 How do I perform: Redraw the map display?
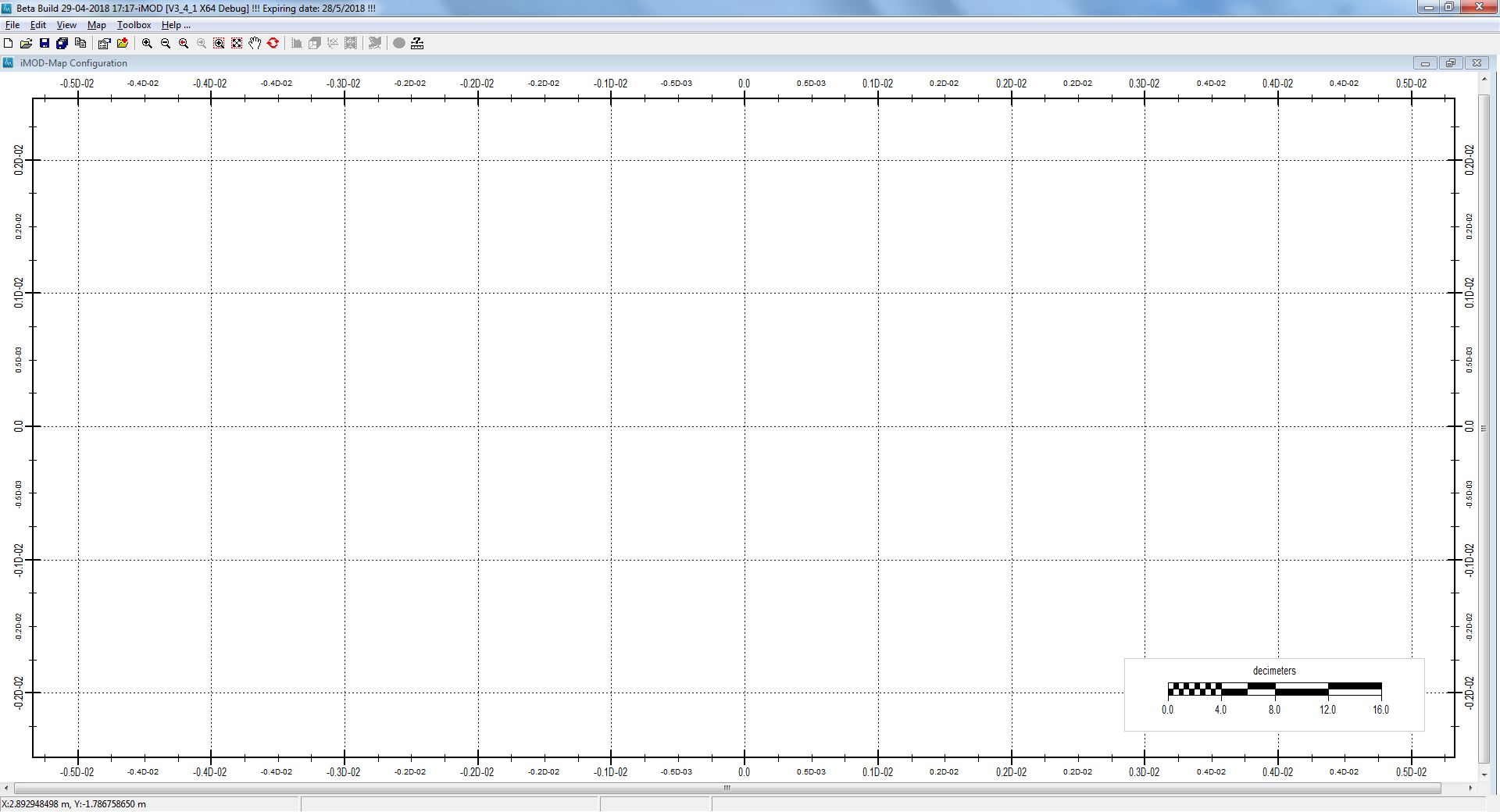pos(273,44)
